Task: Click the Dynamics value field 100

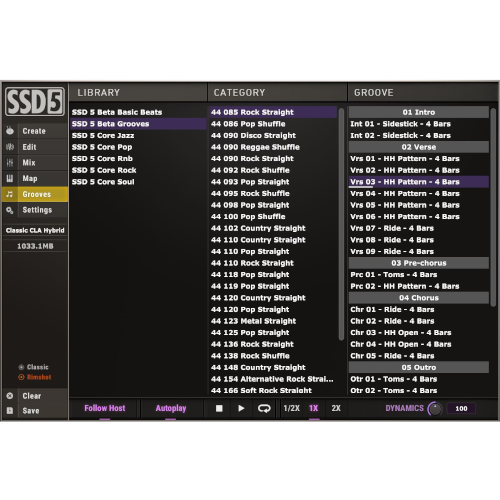Action: [x=461, y=408]
